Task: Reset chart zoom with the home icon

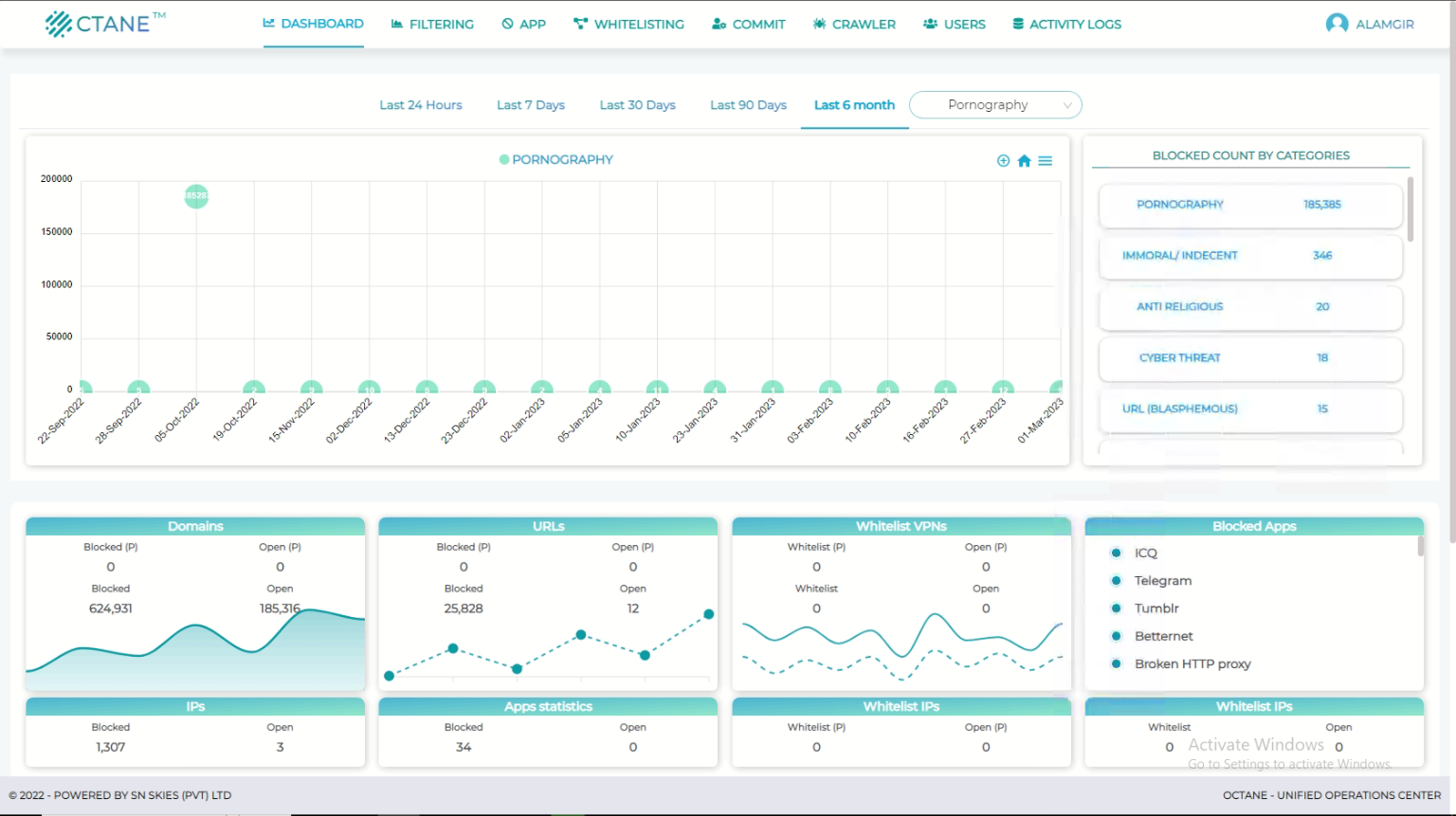Action: (1024, 161)
